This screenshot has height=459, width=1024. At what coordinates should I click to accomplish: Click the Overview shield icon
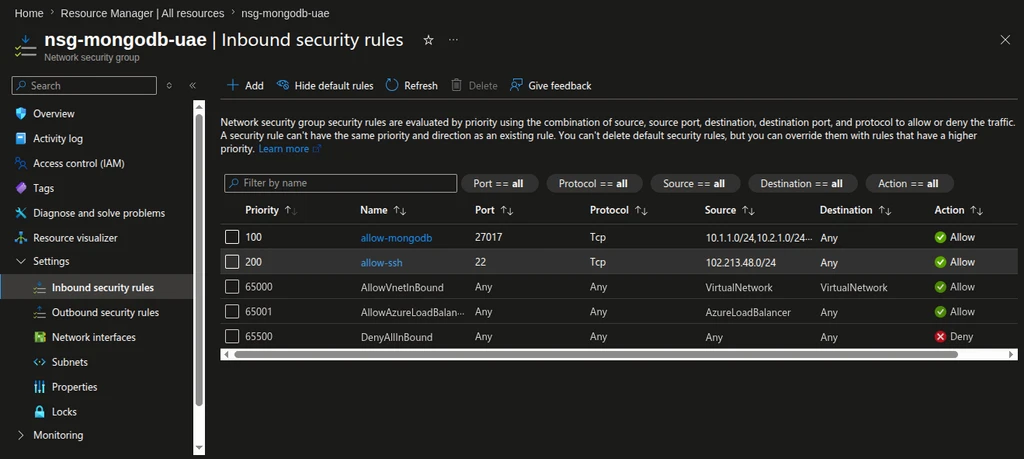[21, 114]
